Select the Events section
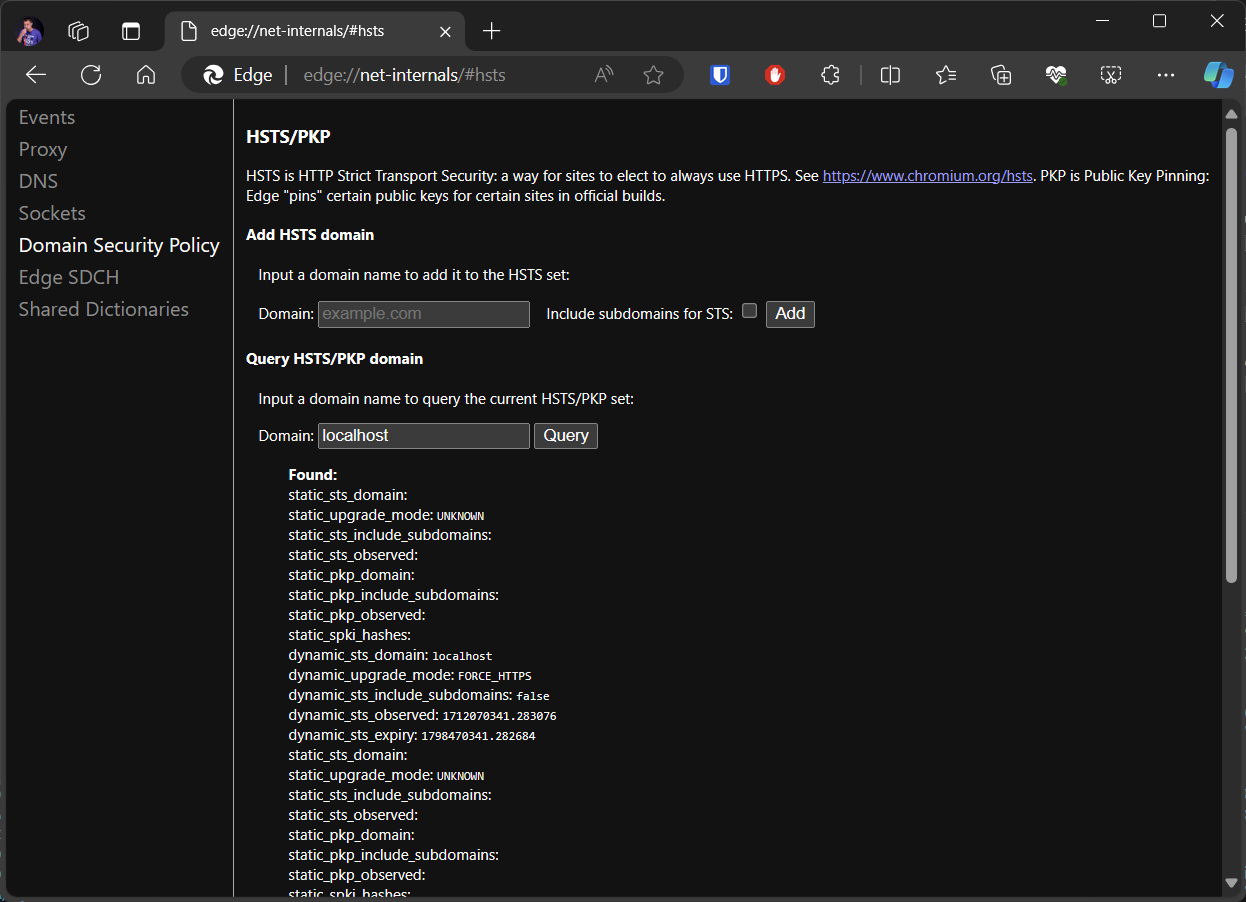The width and height of the screenshot is (1246, 902). [47, 117]
